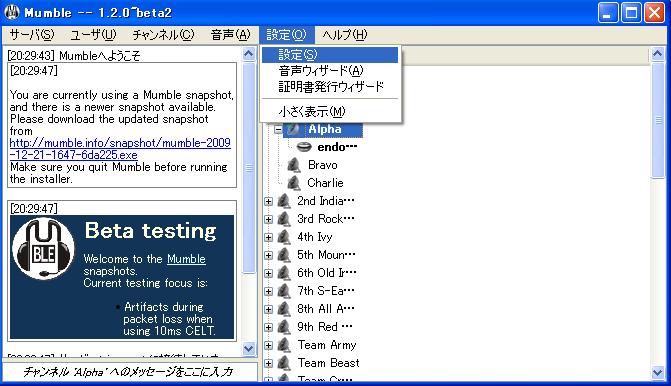Expand the 8th All A channel

click(x=268, y=309)
